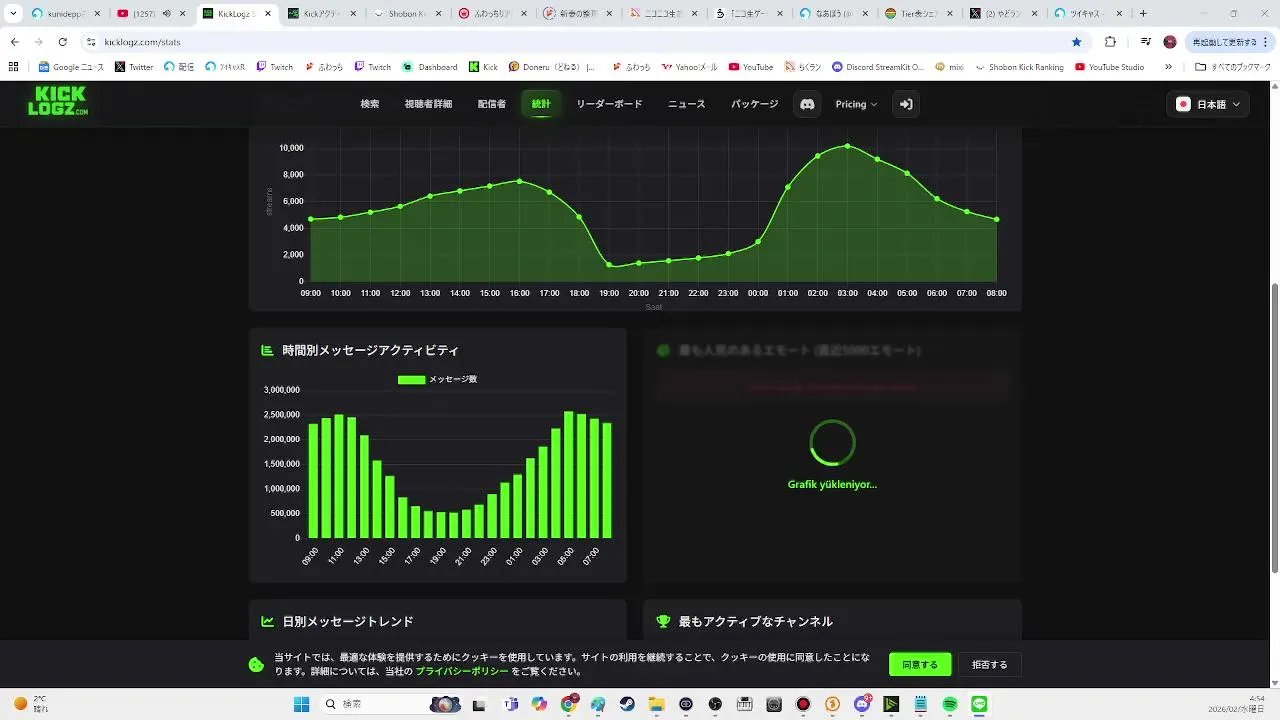The image size is (1280, 720).
Task: Open Copilot from the taskbar
Action: click(x=540, y=704)
